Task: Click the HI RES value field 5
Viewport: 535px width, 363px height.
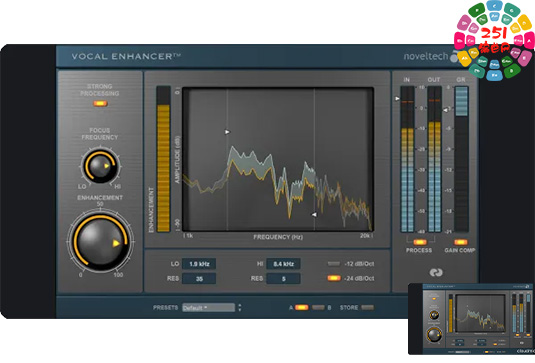Action: pyautogui.click(x=283, y=278)
